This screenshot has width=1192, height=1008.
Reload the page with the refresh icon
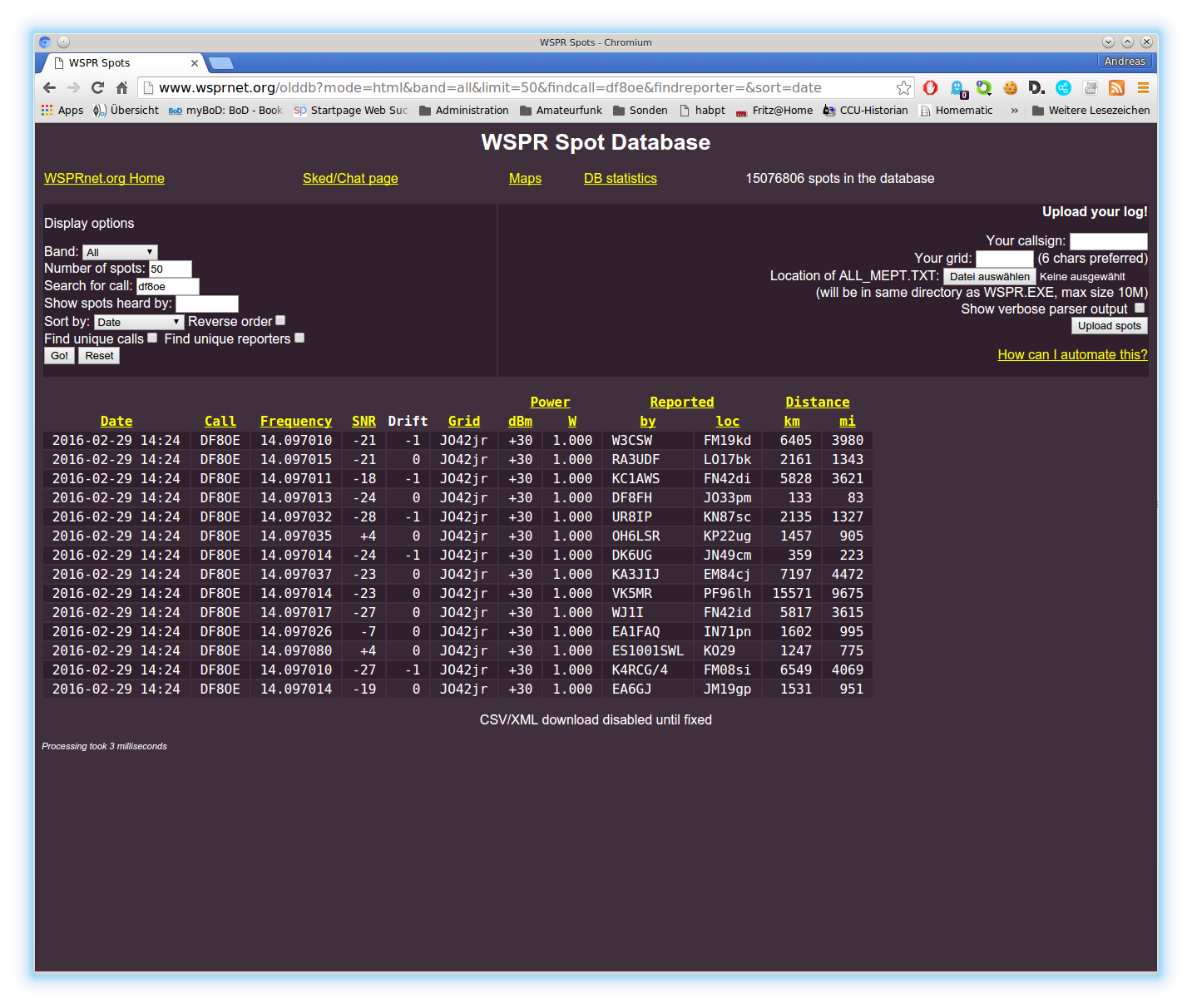97,88
